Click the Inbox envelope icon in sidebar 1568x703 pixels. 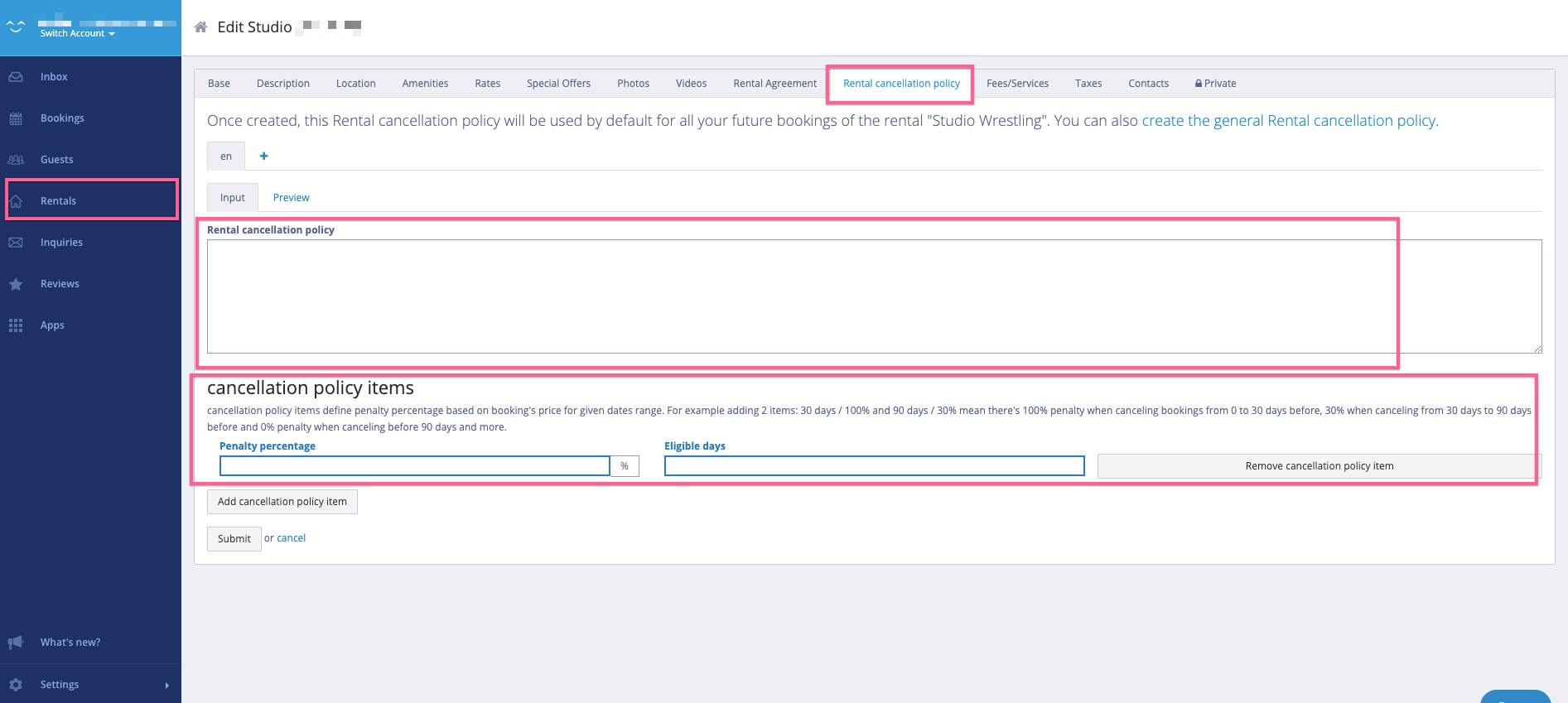[16, 77]
